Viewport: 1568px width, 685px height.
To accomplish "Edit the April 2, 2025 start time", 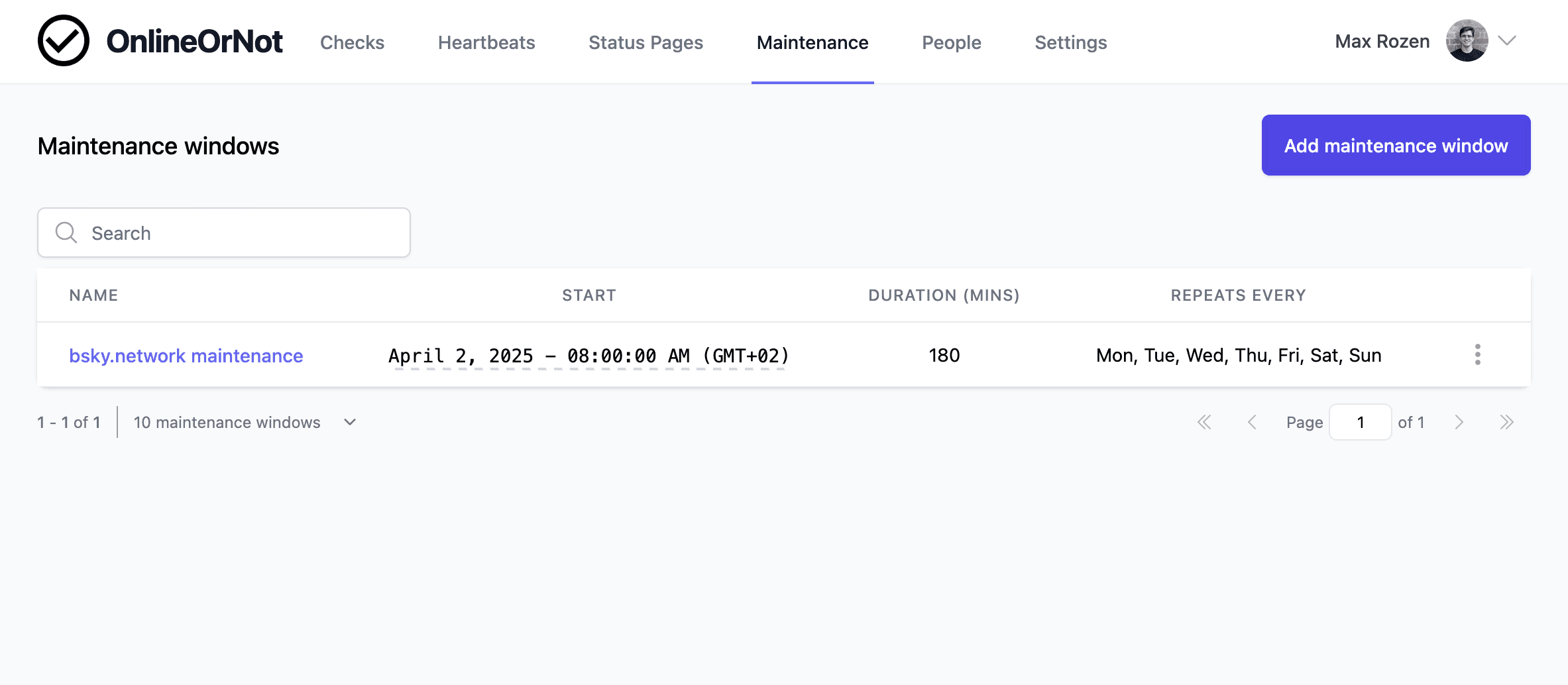I will (x=588, y=355).
